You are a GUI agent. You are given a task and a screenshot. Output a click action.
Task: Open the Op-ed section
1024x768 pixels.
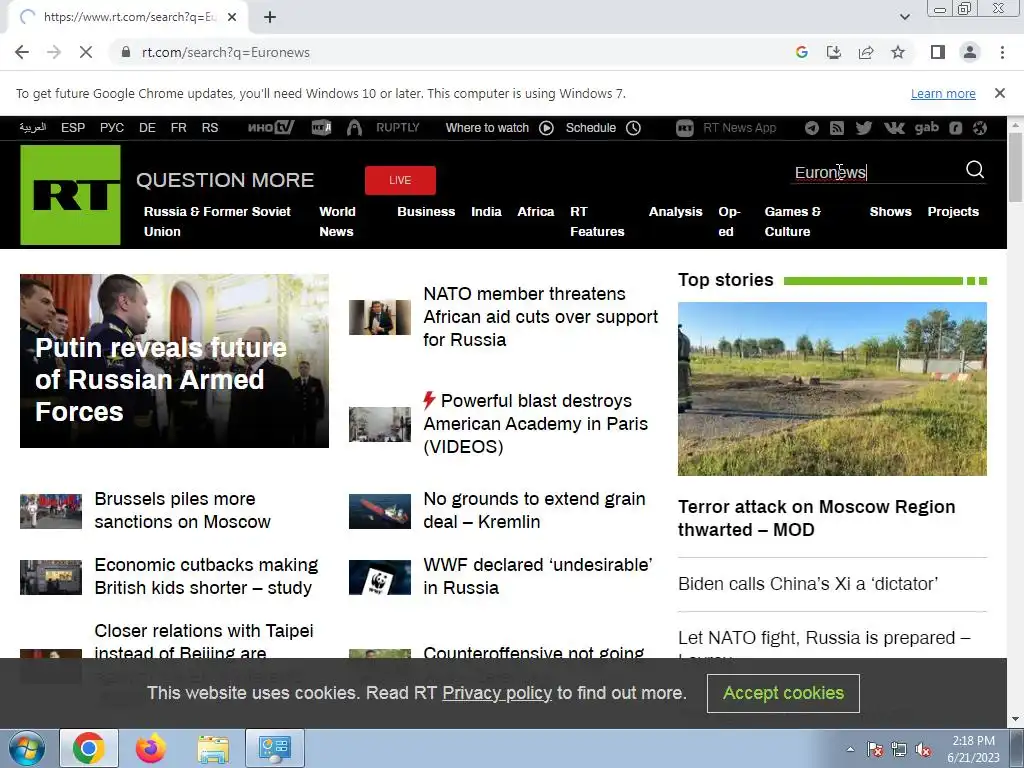729,221
